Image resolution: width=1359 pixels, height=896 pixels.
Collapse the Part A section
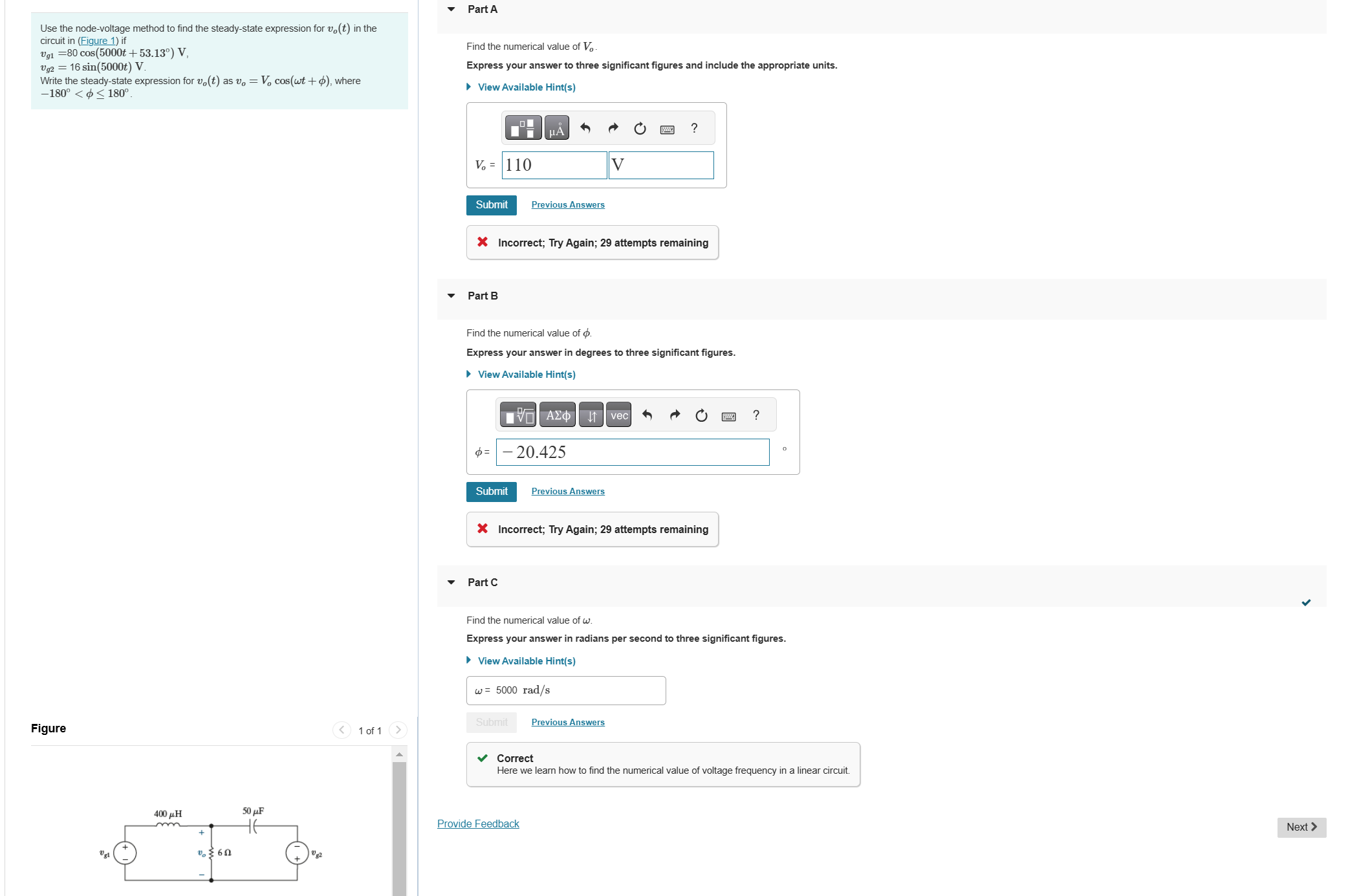click(451, 9)
